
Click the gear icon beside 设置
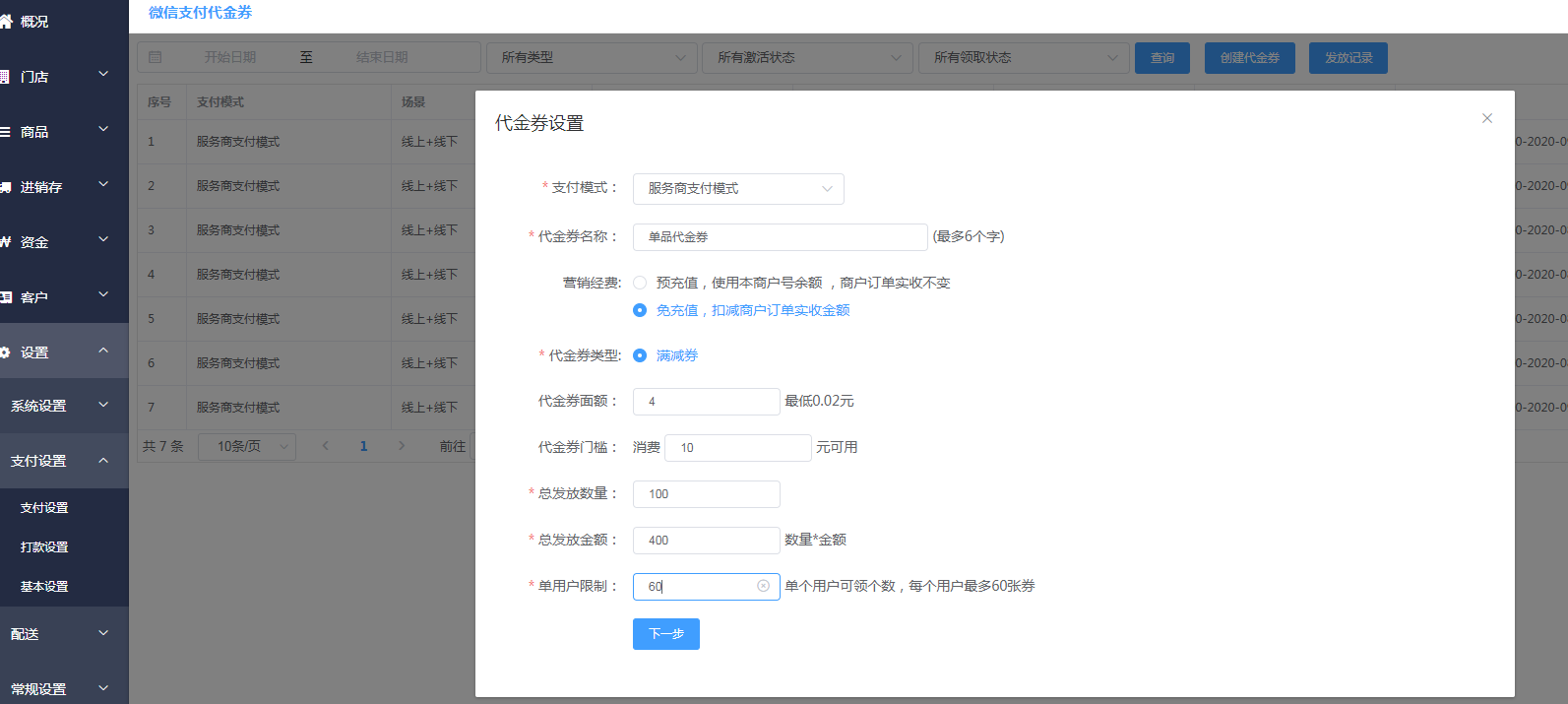[5, 352]
